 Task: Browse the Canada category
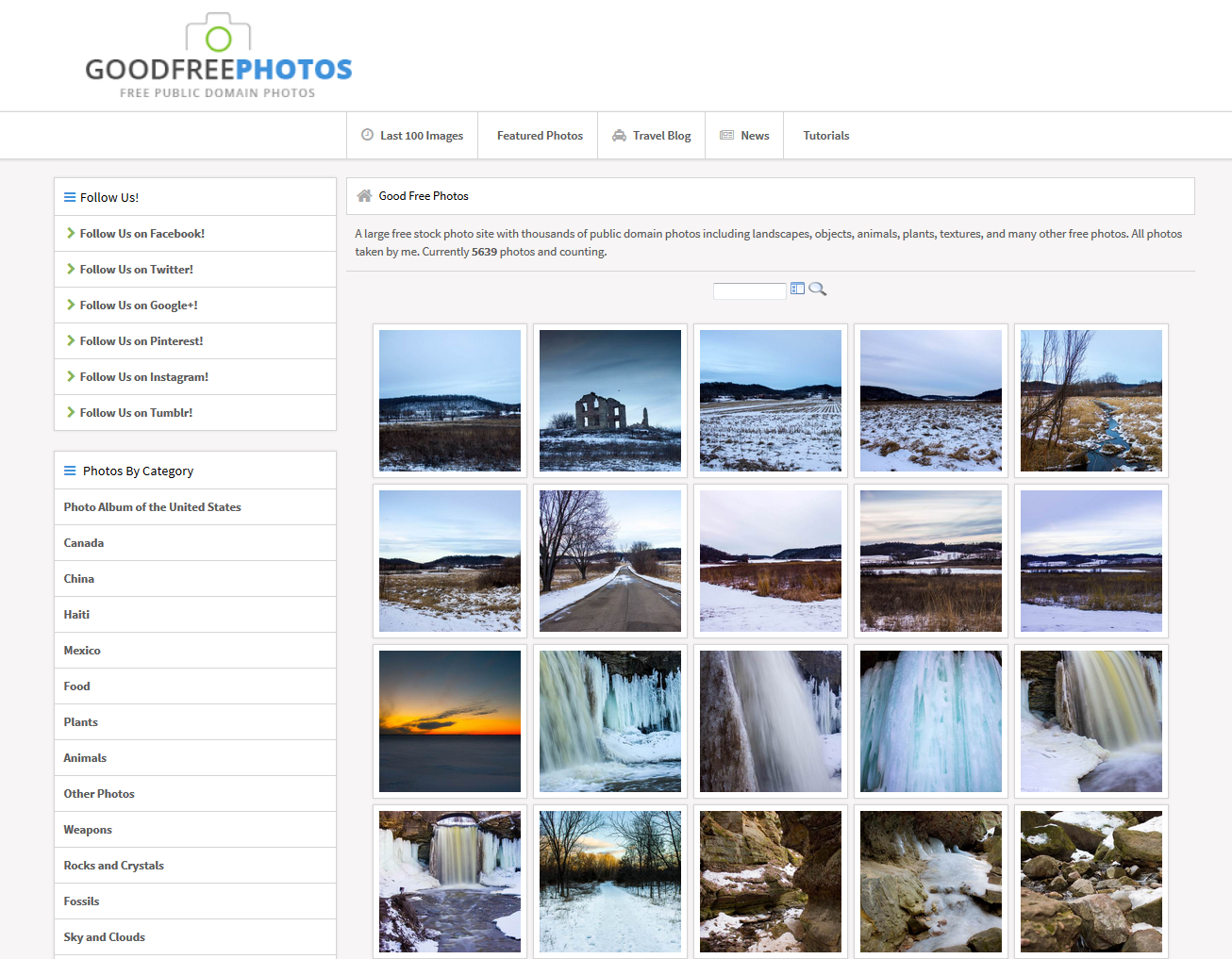195,543
